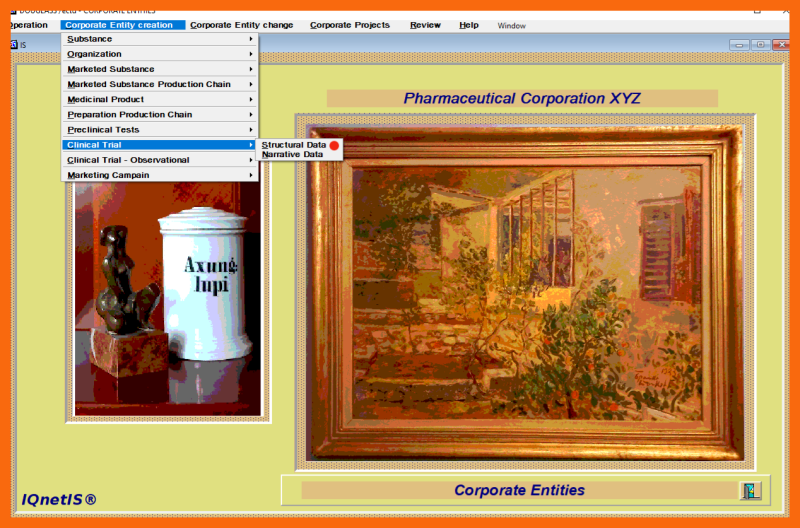This screenshot has height=528, width=800.
Task: Expand Marketed Substance Production Chain submenu
Action: coord(160,84)
